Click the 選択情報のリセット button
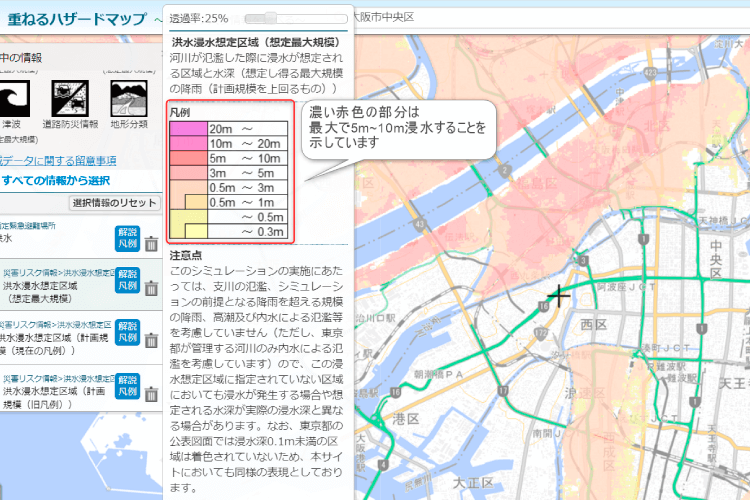Image resolution: width=750 pixels, height=500 pixels. click(x=114, y=203)
